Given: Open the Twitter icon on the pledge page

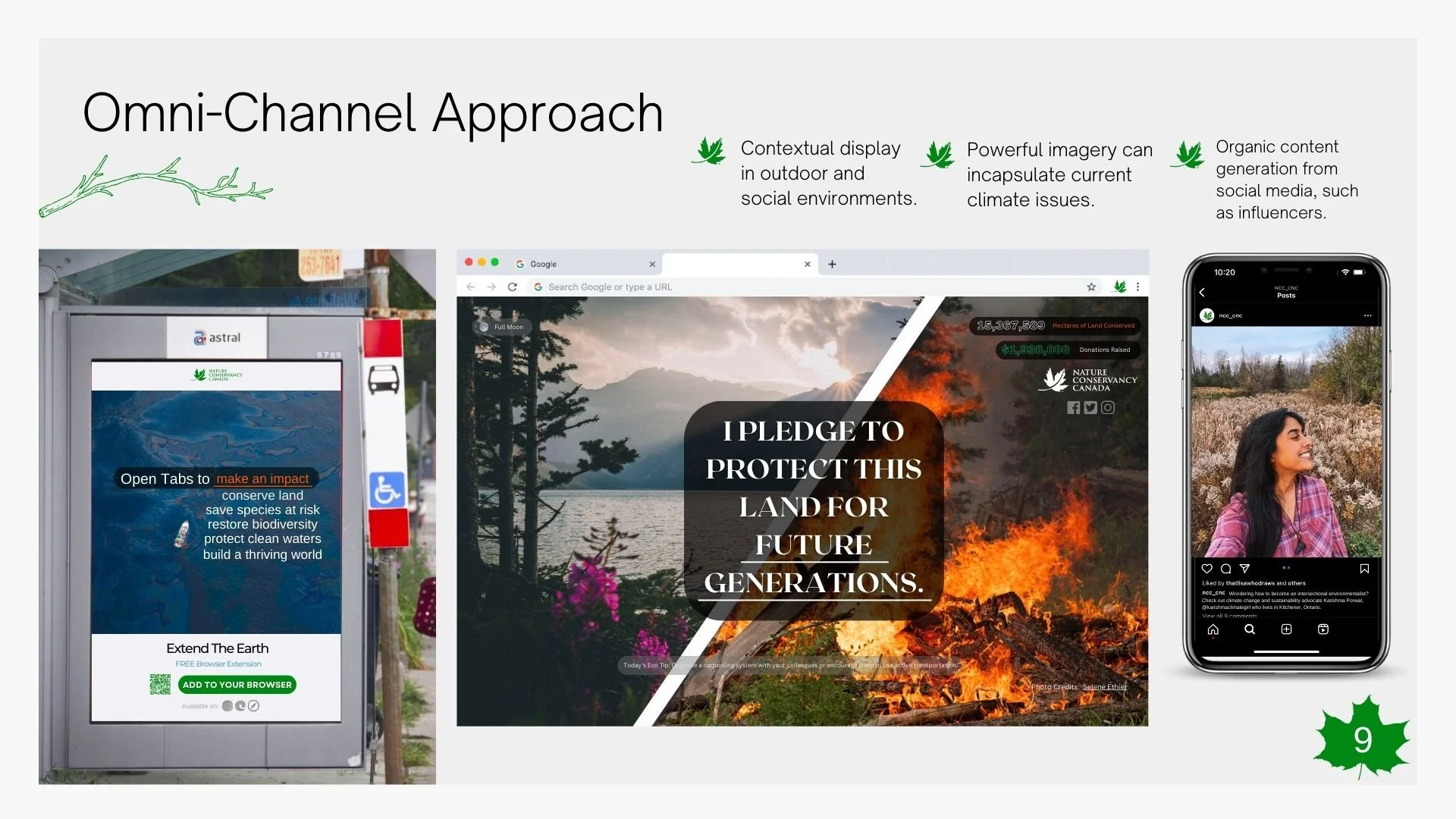Looking at the screenshot, I should (x=1090, y=408).
